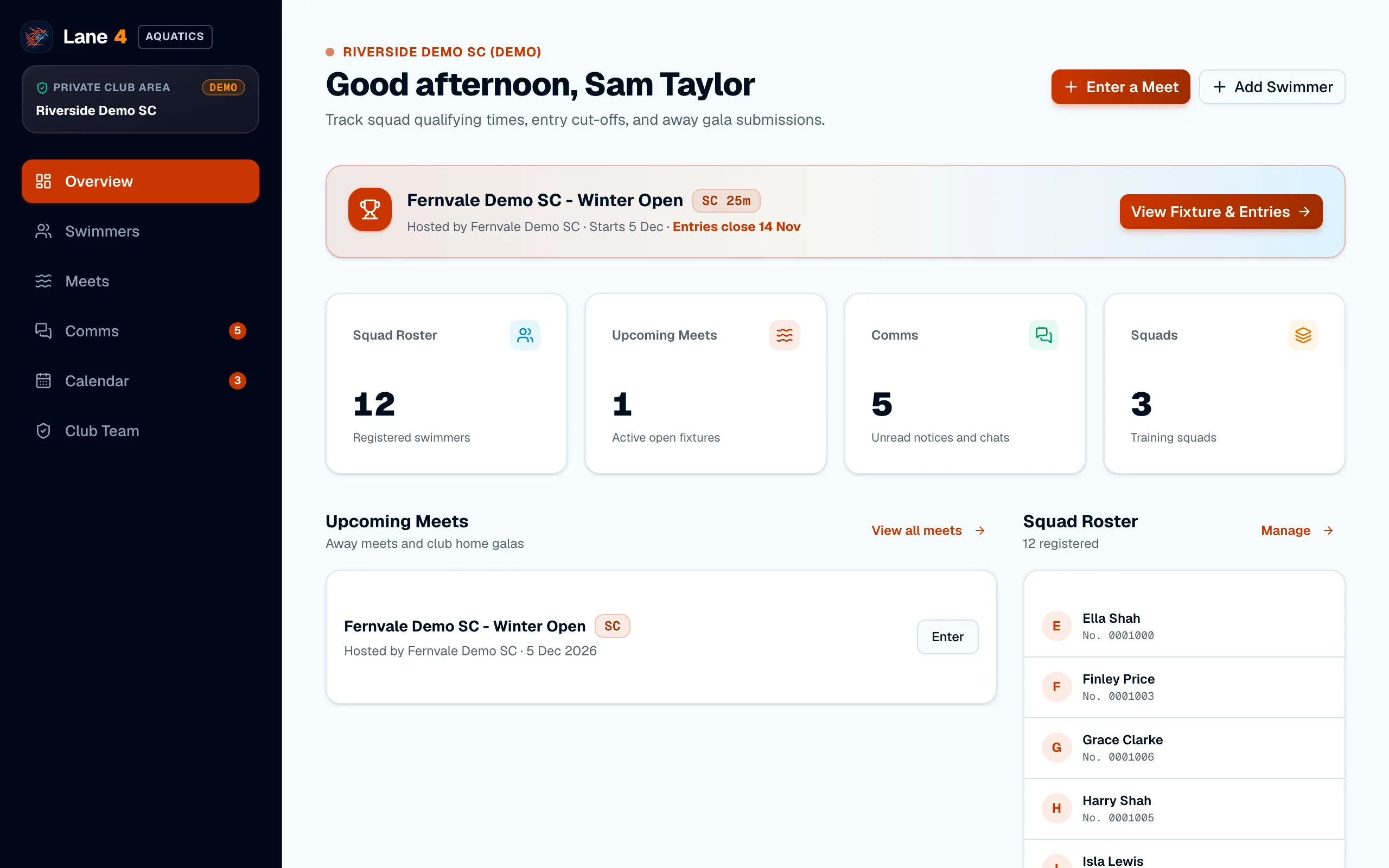Select Finley Price in the roster
Screen dimensions: 1389x868
pos(1184,687)
